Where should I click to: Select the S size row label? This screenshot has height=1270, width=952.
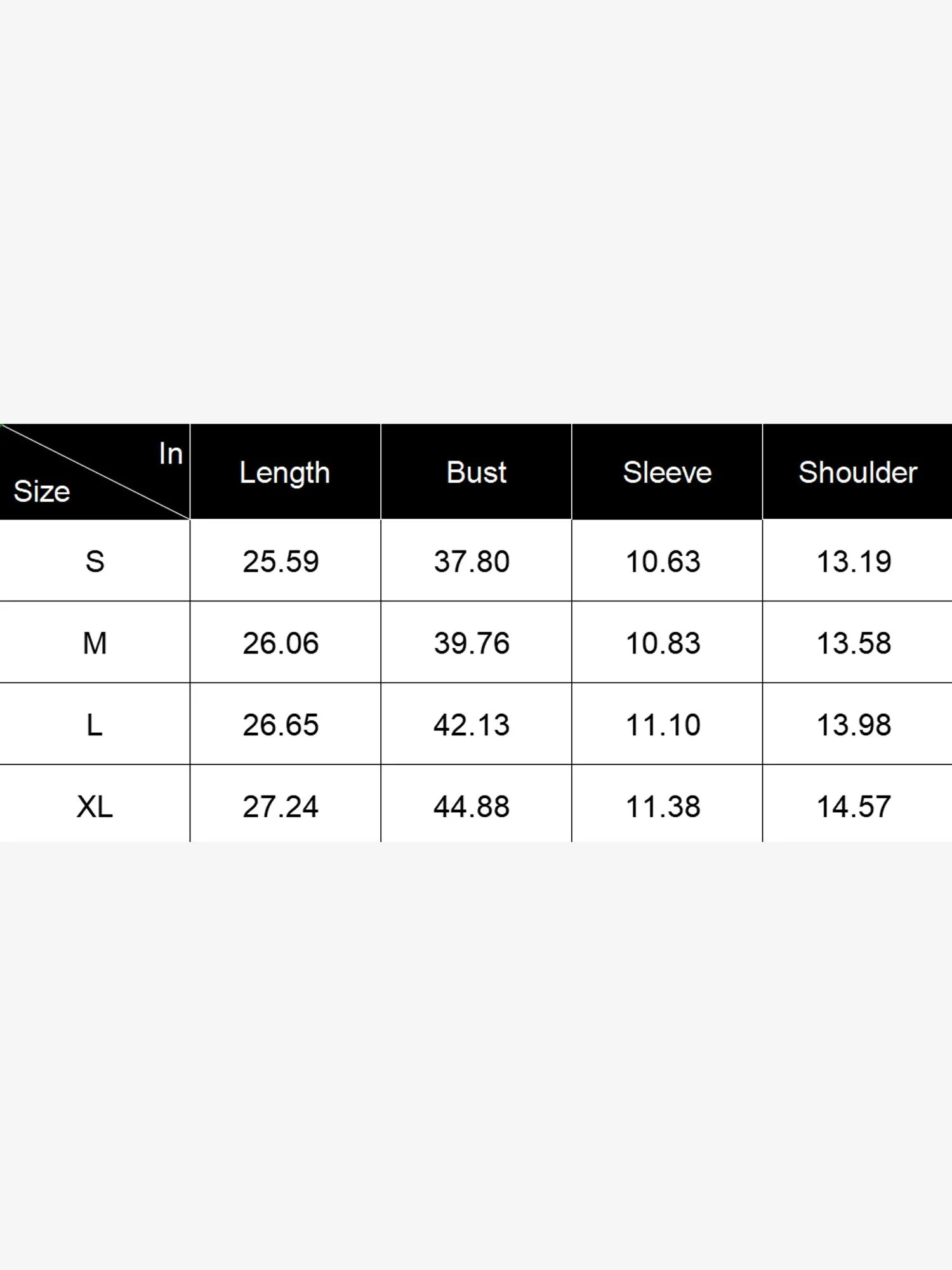(95, 561)
